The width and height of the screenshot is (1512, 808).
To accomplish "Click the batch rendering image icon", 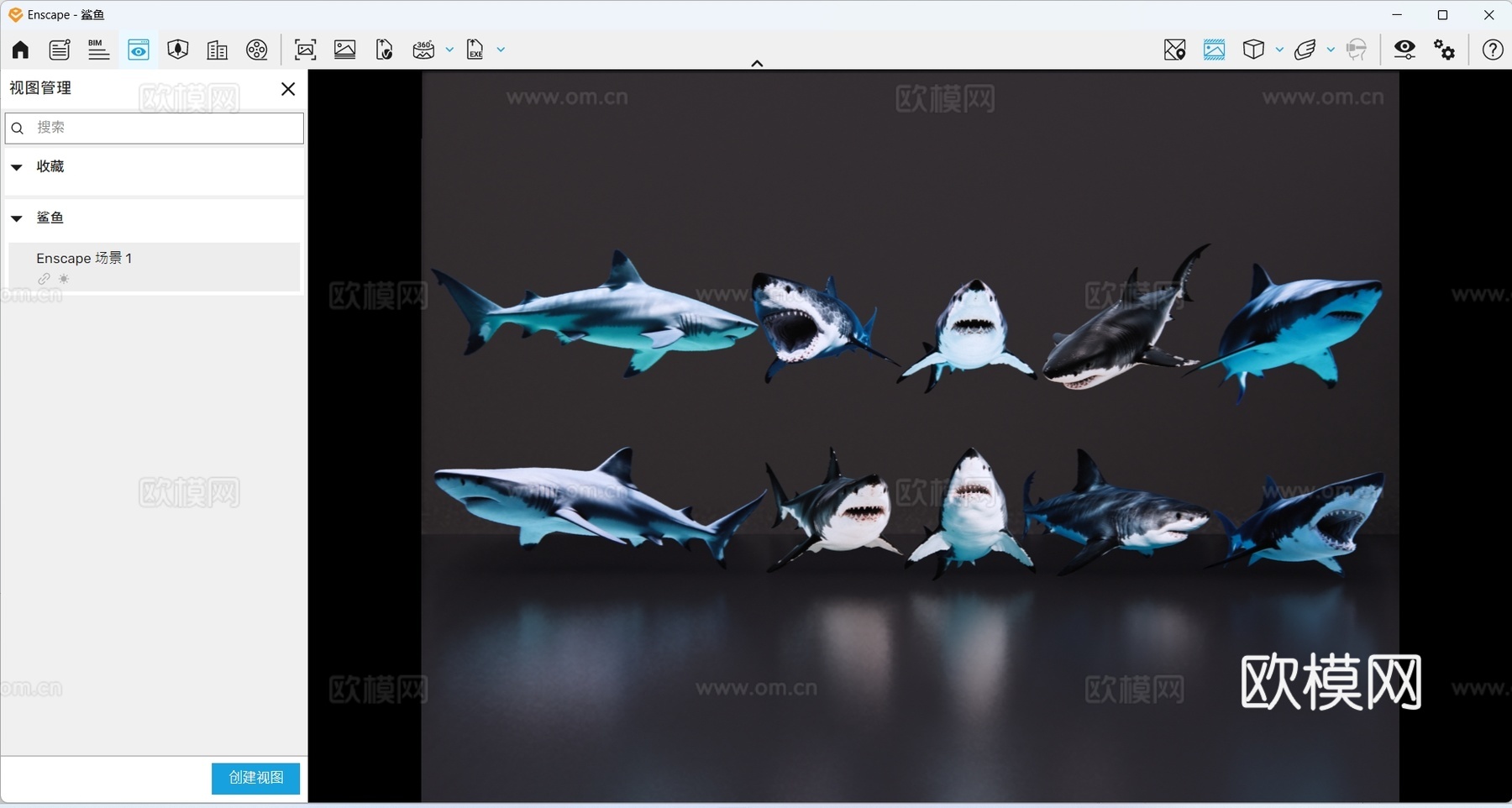I will 345,50.
